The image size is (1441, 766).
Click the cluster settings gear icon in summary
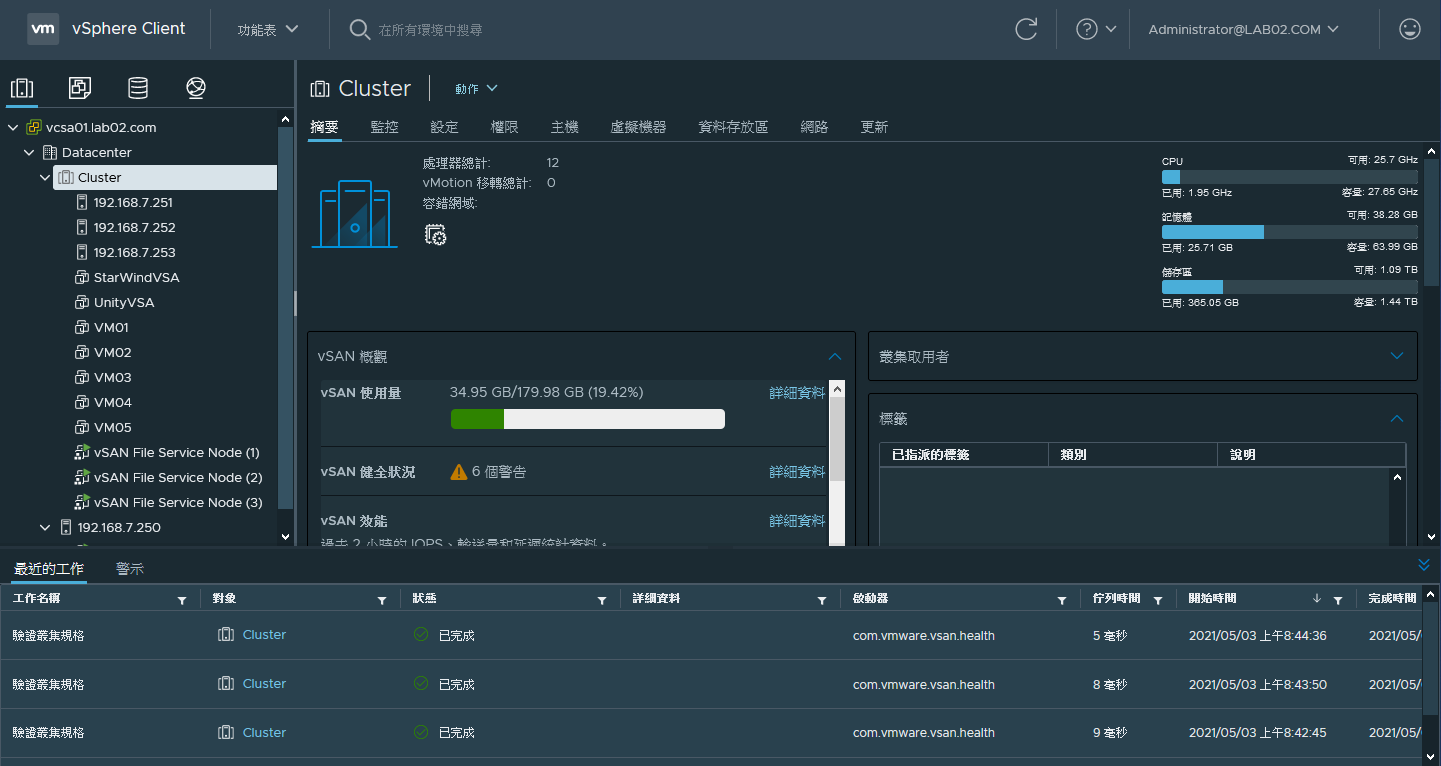point(435,235)
